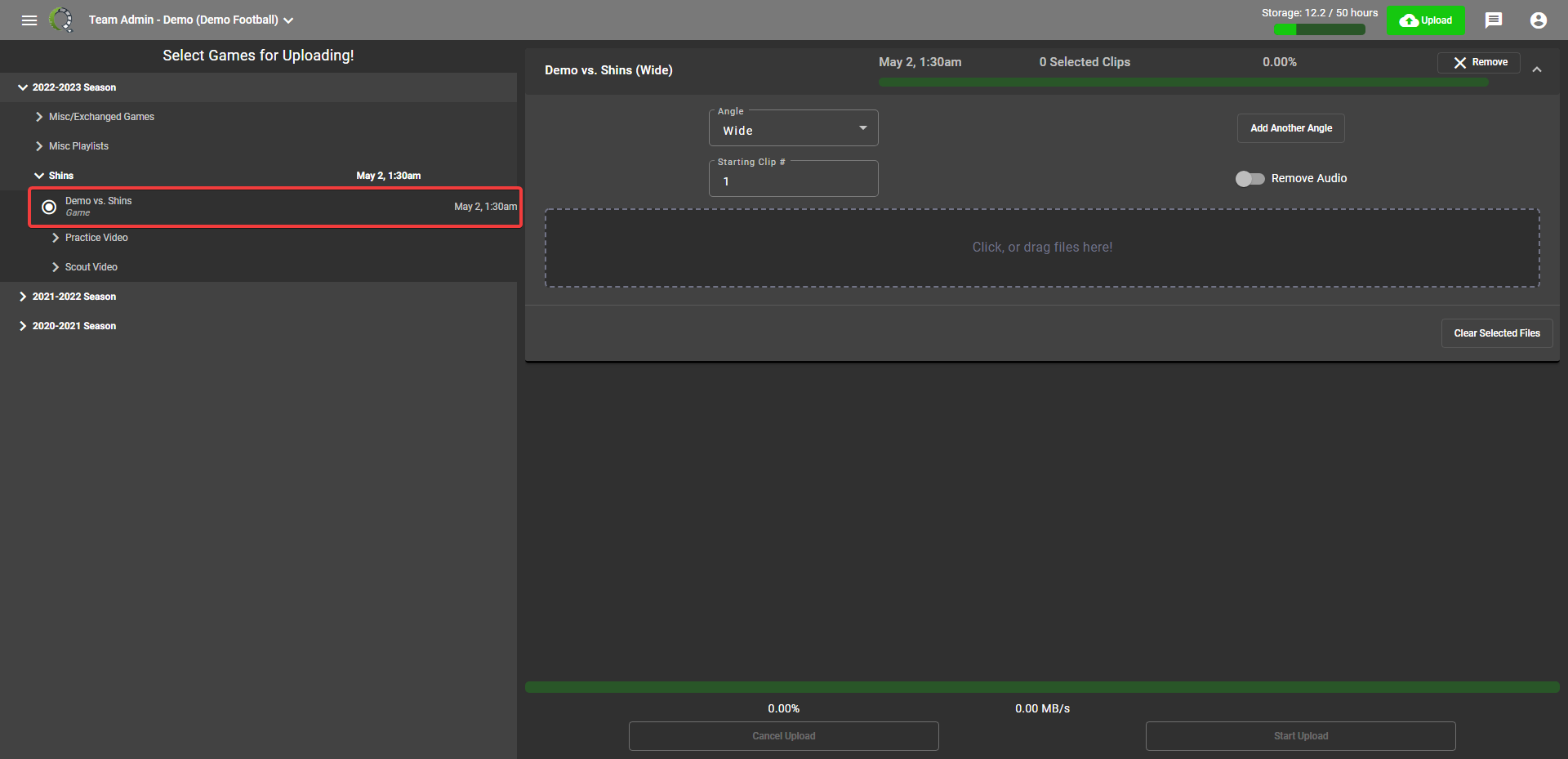Open the Angle dropdown set to Wide
The image size is (1568, 759).
coord(794,128)
